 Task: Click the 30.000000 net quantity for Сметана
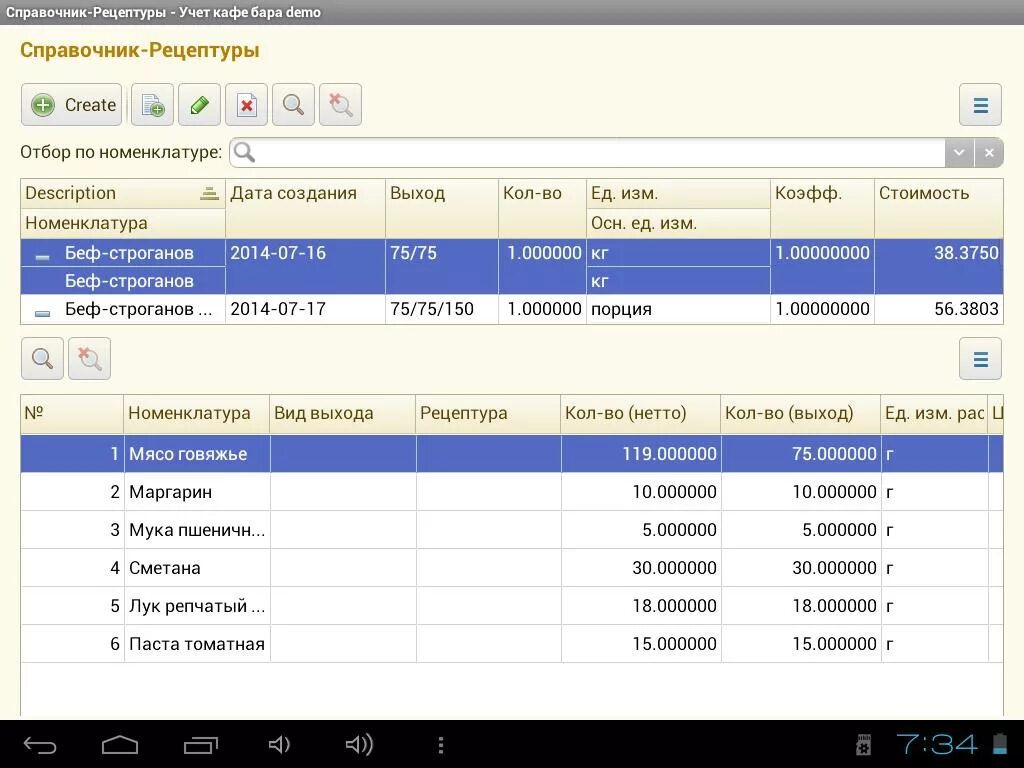pos(641,568)
